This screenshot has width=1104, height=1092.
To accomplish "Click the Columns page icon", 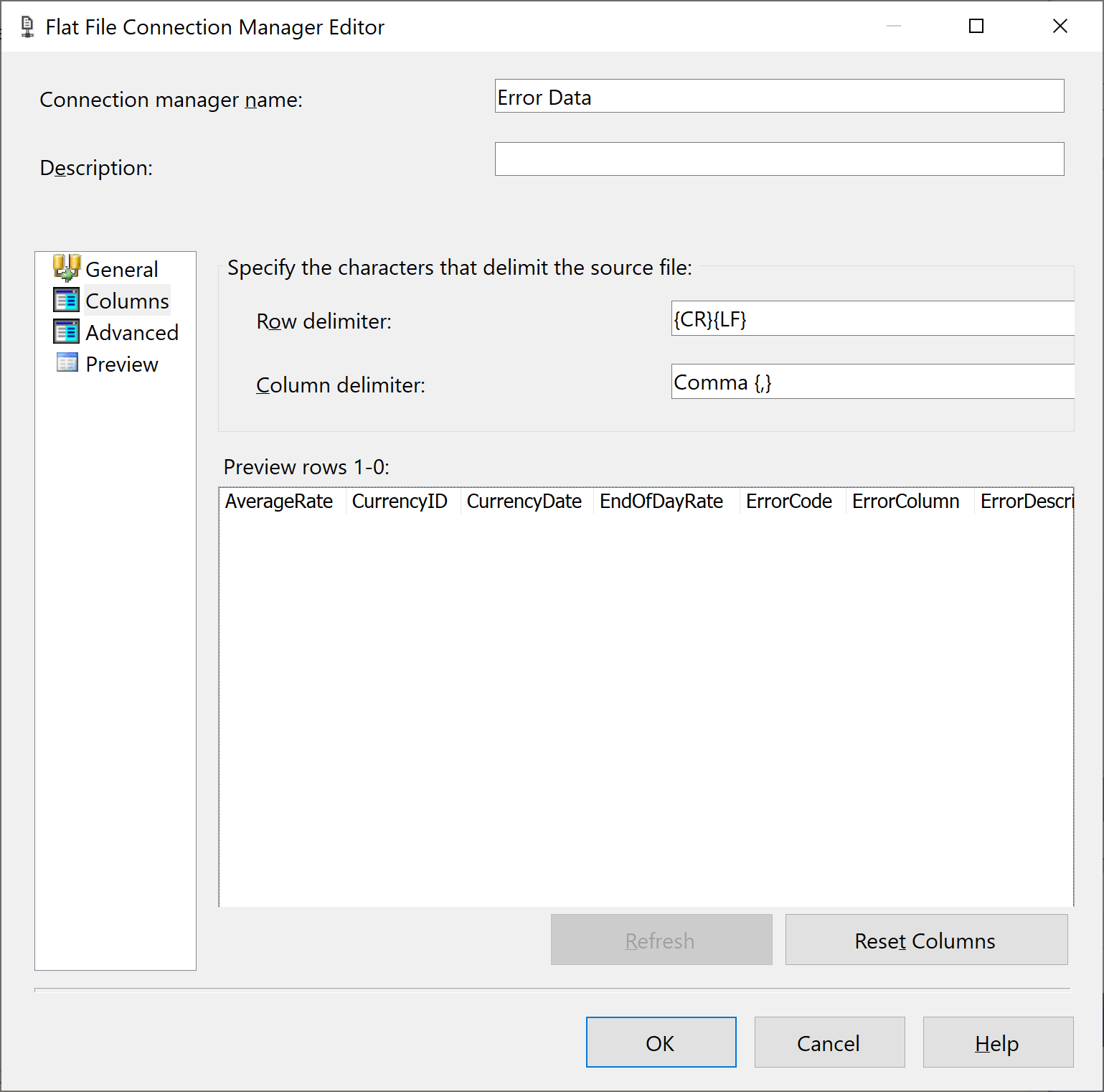I will click(66, 300).
